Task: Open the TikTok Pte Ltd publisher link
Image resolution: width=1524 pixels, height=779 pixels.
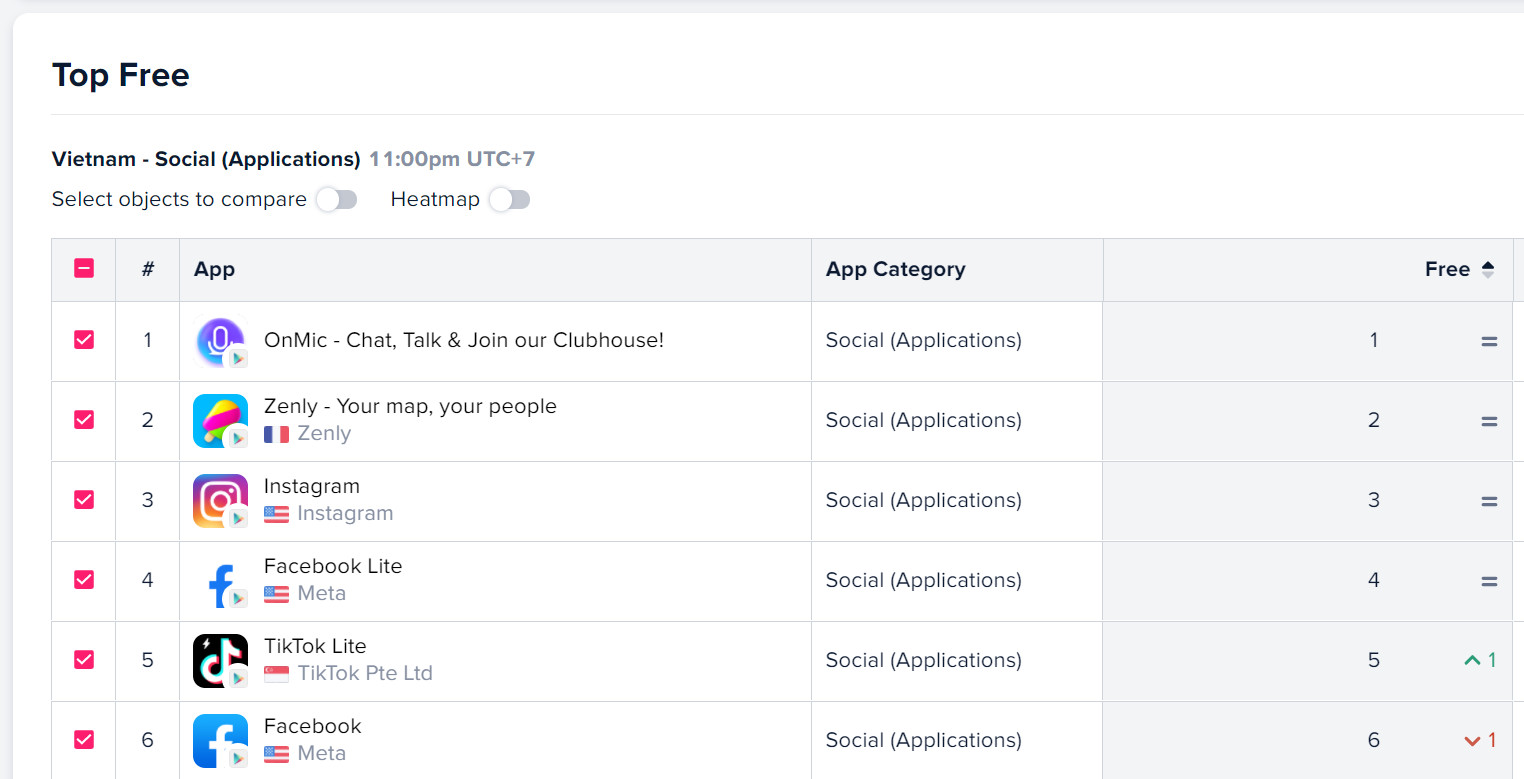Action: [364, 673]
